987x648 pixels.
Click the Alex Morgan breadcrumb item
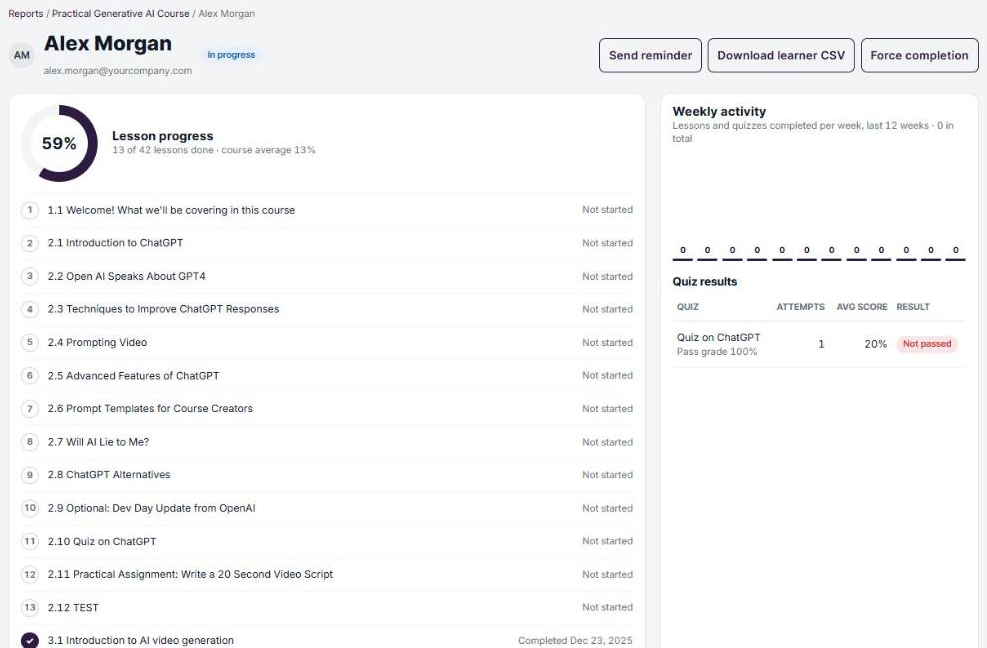click(x=227, y=14)
